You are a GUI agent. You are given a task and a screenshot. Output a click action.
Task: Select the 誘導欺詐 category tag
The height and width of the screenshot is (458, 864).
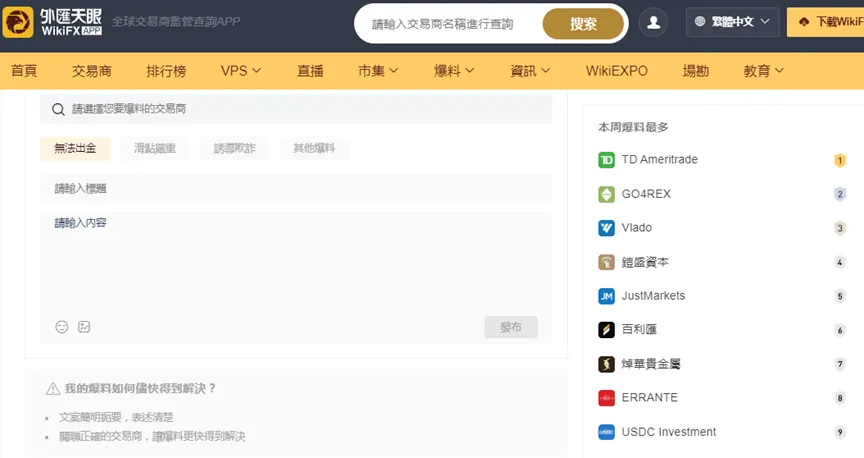(235, 148)
